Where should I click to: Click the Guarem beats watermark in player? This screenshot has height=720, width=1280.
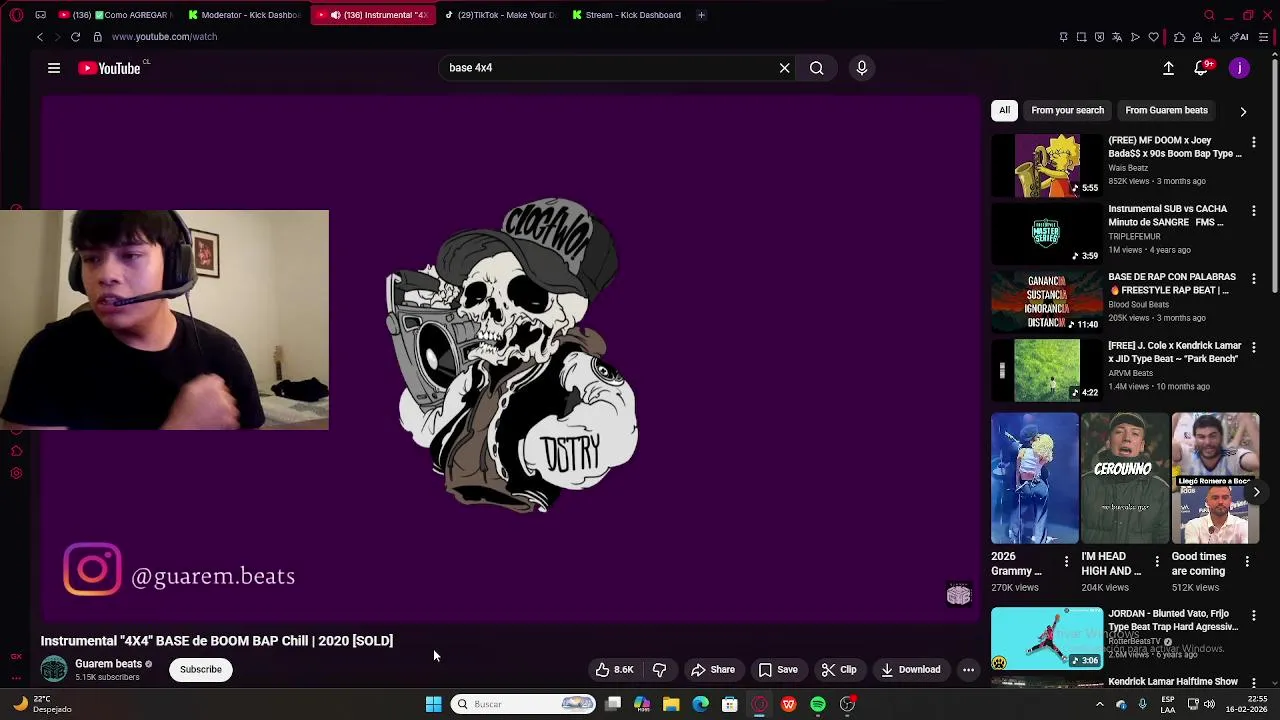(958, 596)
